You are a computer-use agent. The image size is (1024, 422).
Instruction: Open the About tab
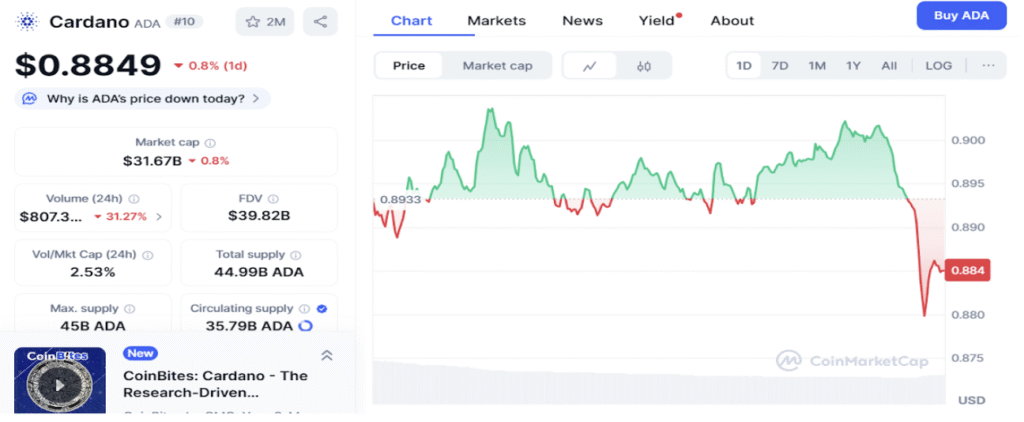coord(732,20)
